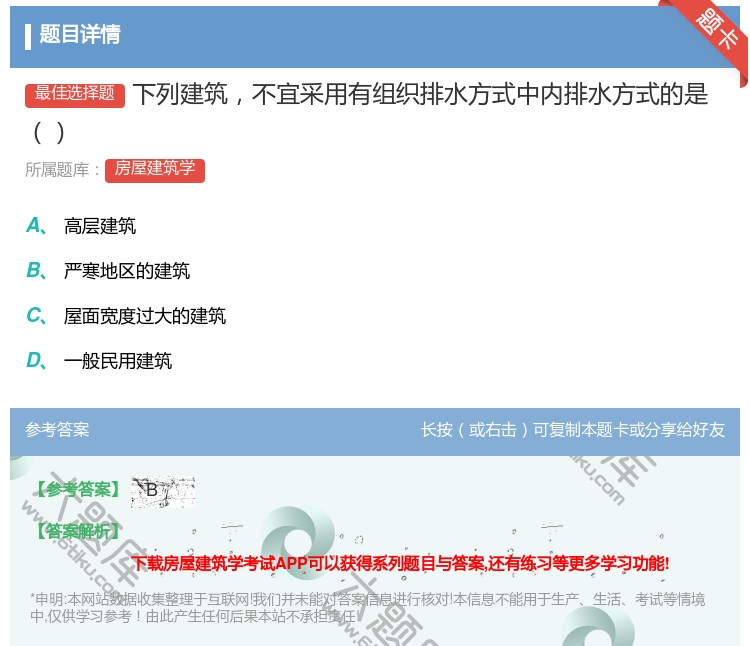Click the answer B image next to 参考答案
The width and height of the screenshot is (750, 646).
coord(163,492)
